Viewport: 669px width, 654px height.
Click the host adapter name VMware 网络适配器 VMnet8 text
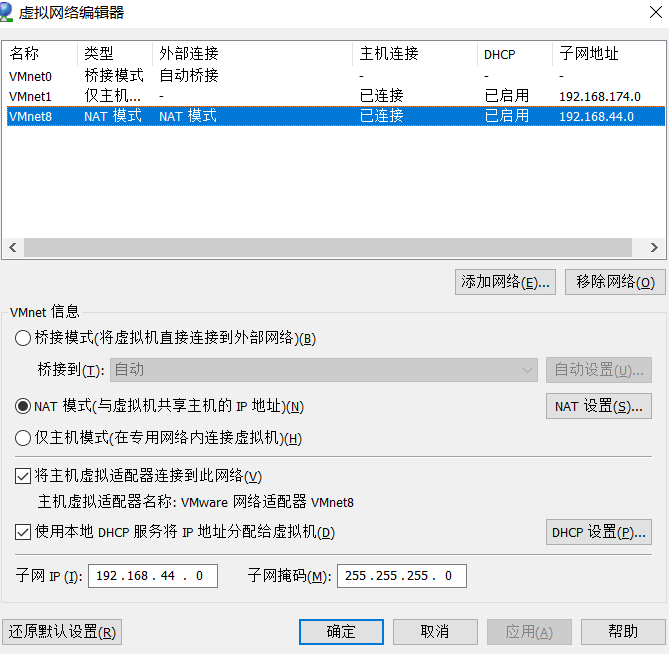click(x=268, y=502)
